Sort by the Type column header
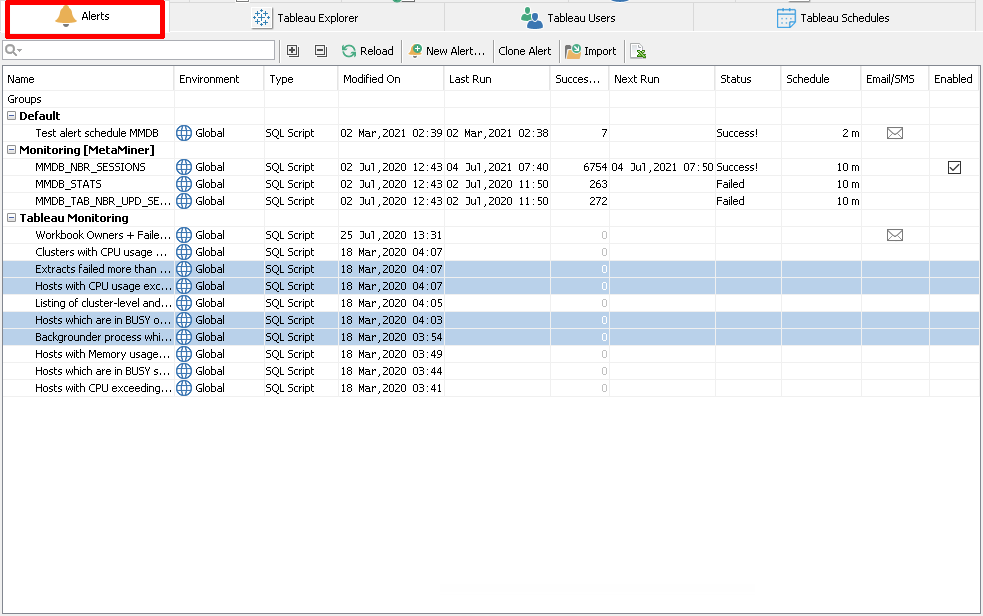Screen dimensions: 983x616 pyautogui.click(x=301, y=79)
